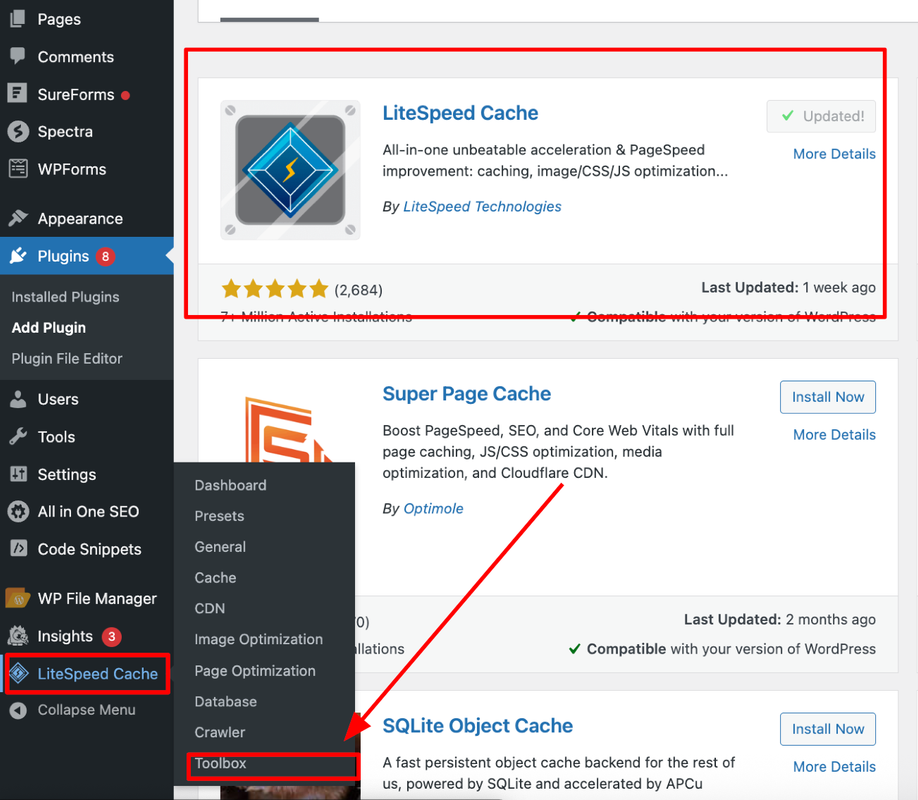Select Cache in LiteSpeed flyout
This screenshot has height=800, width=918.
click(x=215, y=577)
